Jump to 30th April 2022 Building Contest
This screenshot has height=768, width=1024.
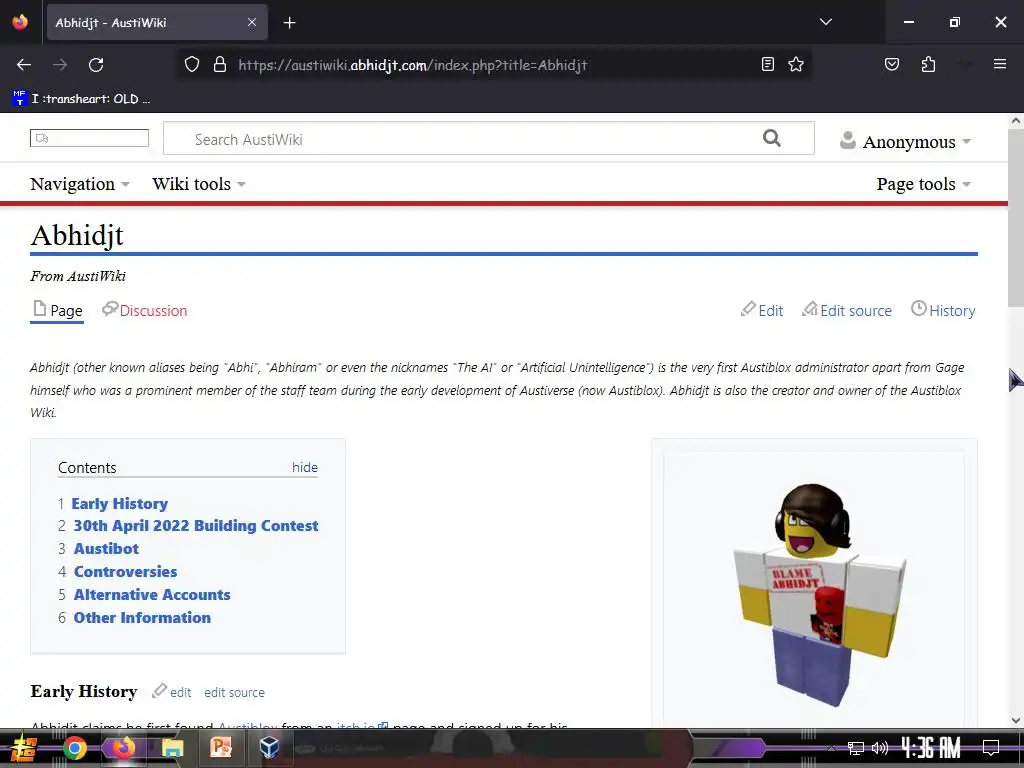pos(196,526)
